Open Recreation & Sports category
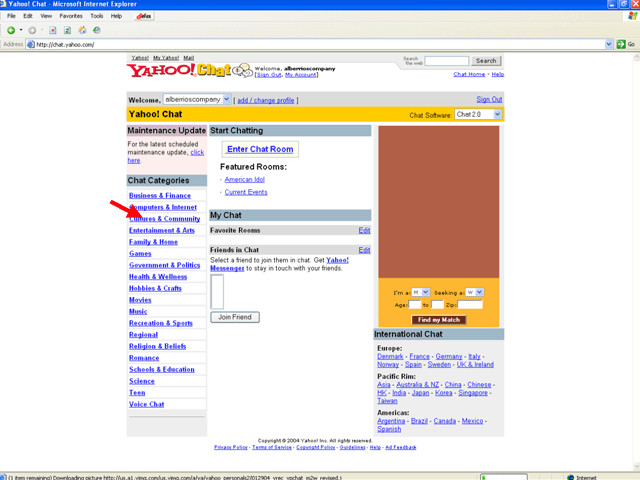Viewport: 640px width, 480px height. coord(161,323)
